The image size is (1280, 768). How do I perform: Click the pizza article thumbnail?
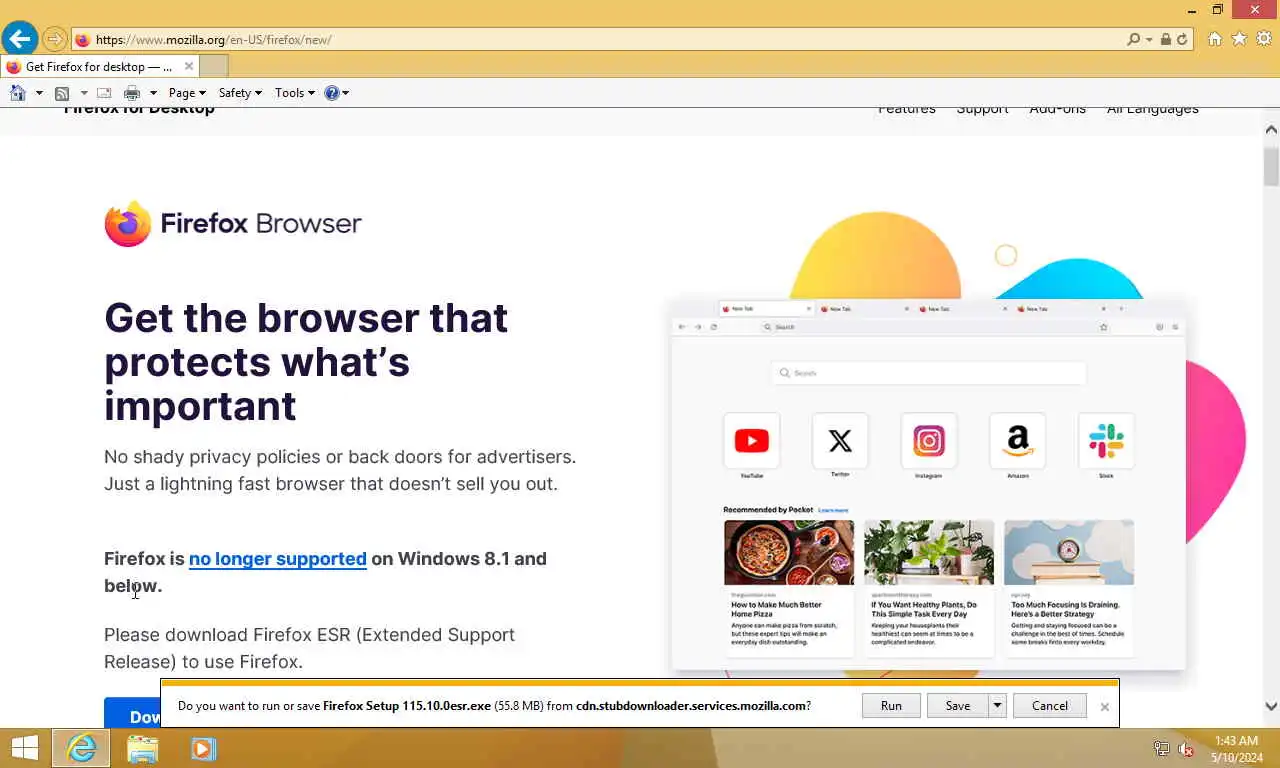pyautogui.click(x=789, y=552)
